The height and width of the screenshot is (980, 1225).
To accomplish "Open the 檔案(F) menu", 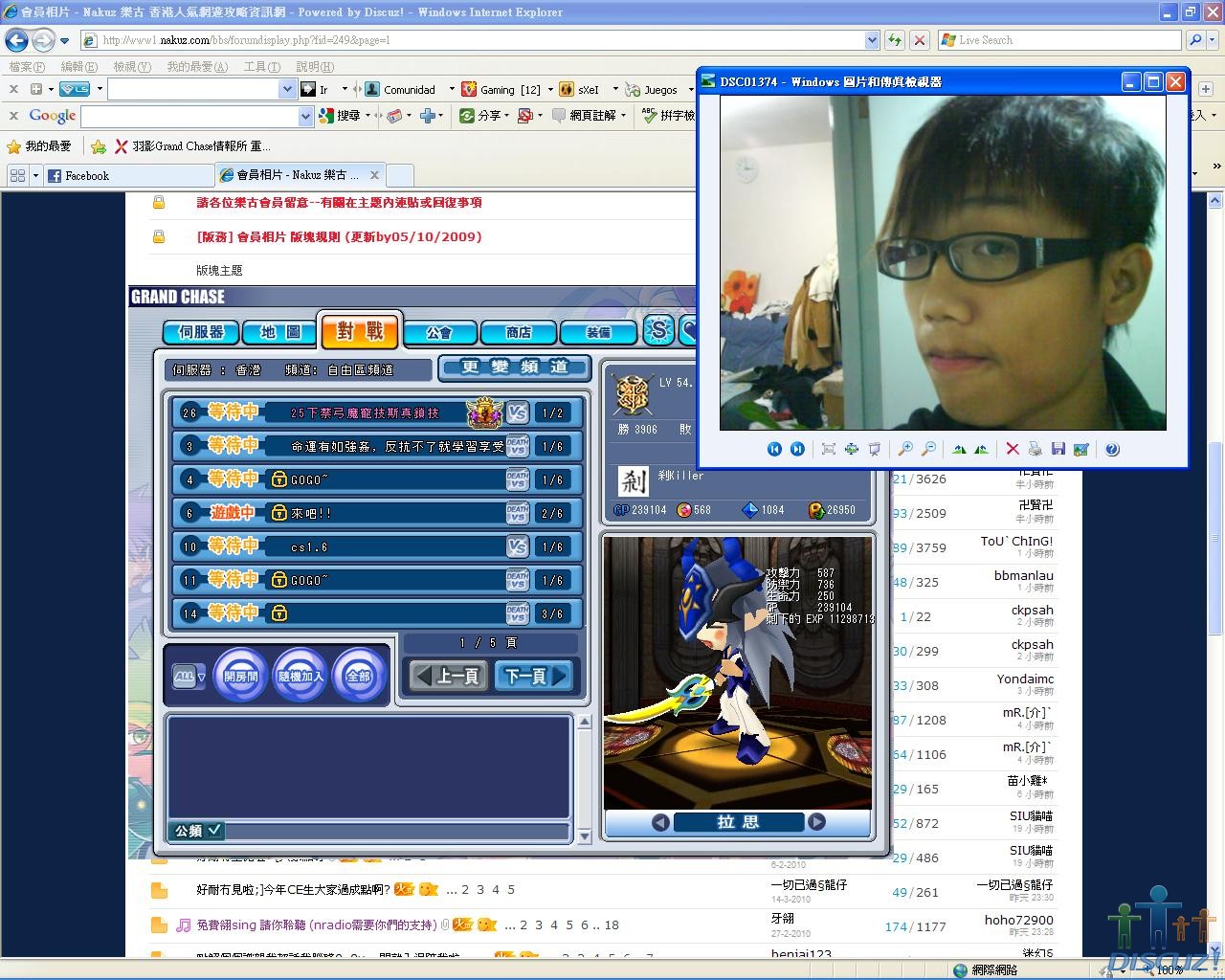I will point(27,66).
